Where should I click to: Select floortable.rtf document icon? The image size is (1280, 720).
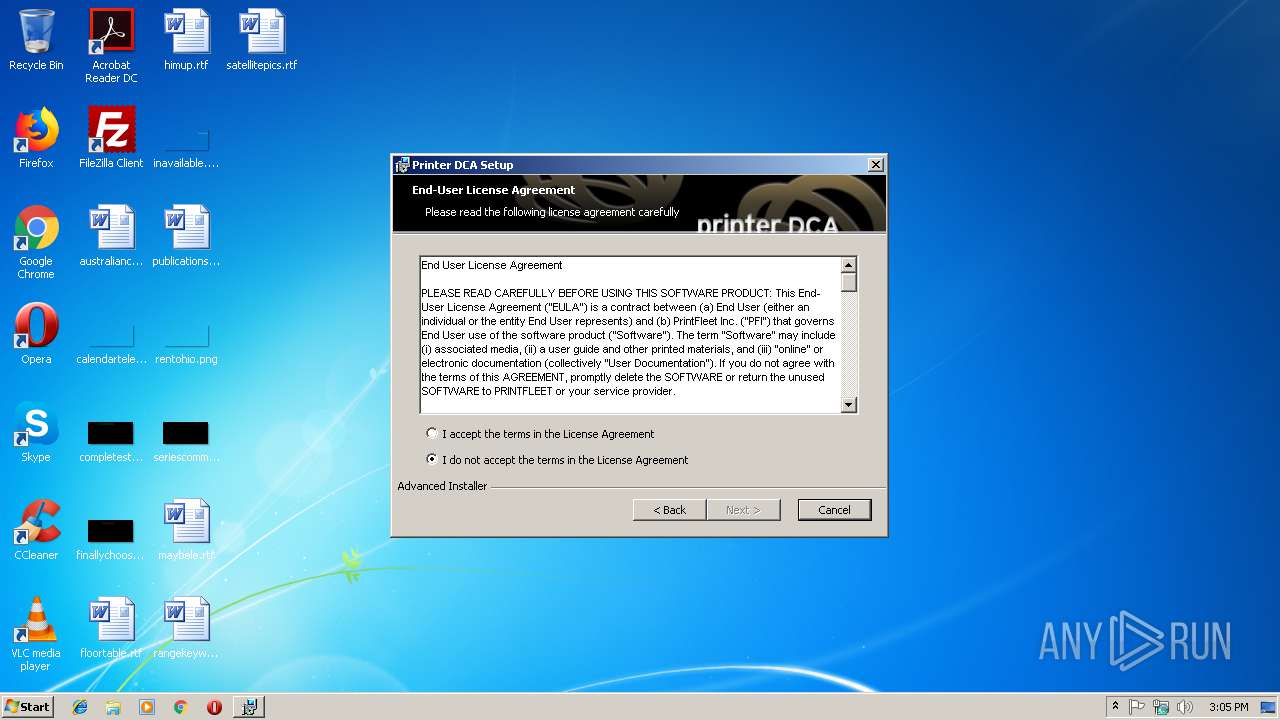(x=111, y=629)
